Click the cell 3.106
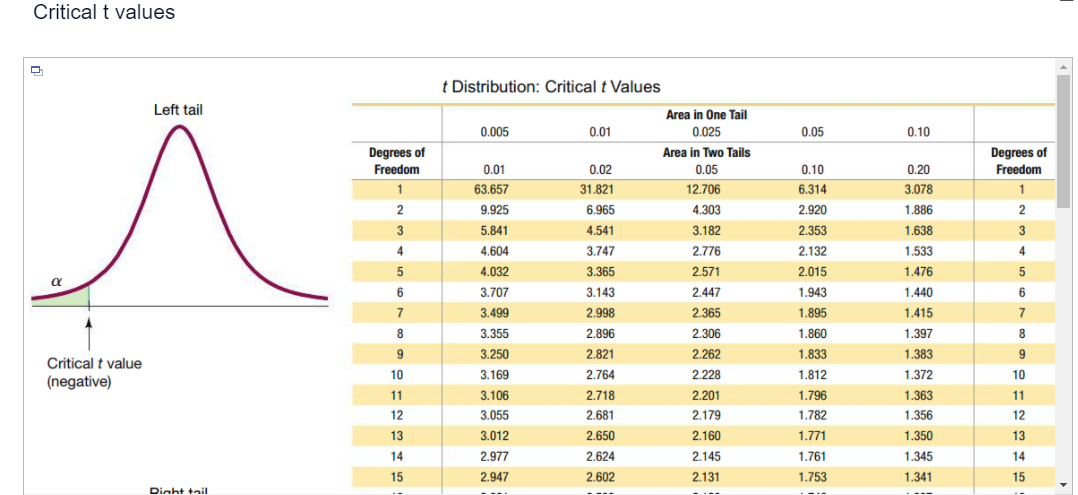The height and width of the screenshot is (495, 1078). click(x=494, y=395)
